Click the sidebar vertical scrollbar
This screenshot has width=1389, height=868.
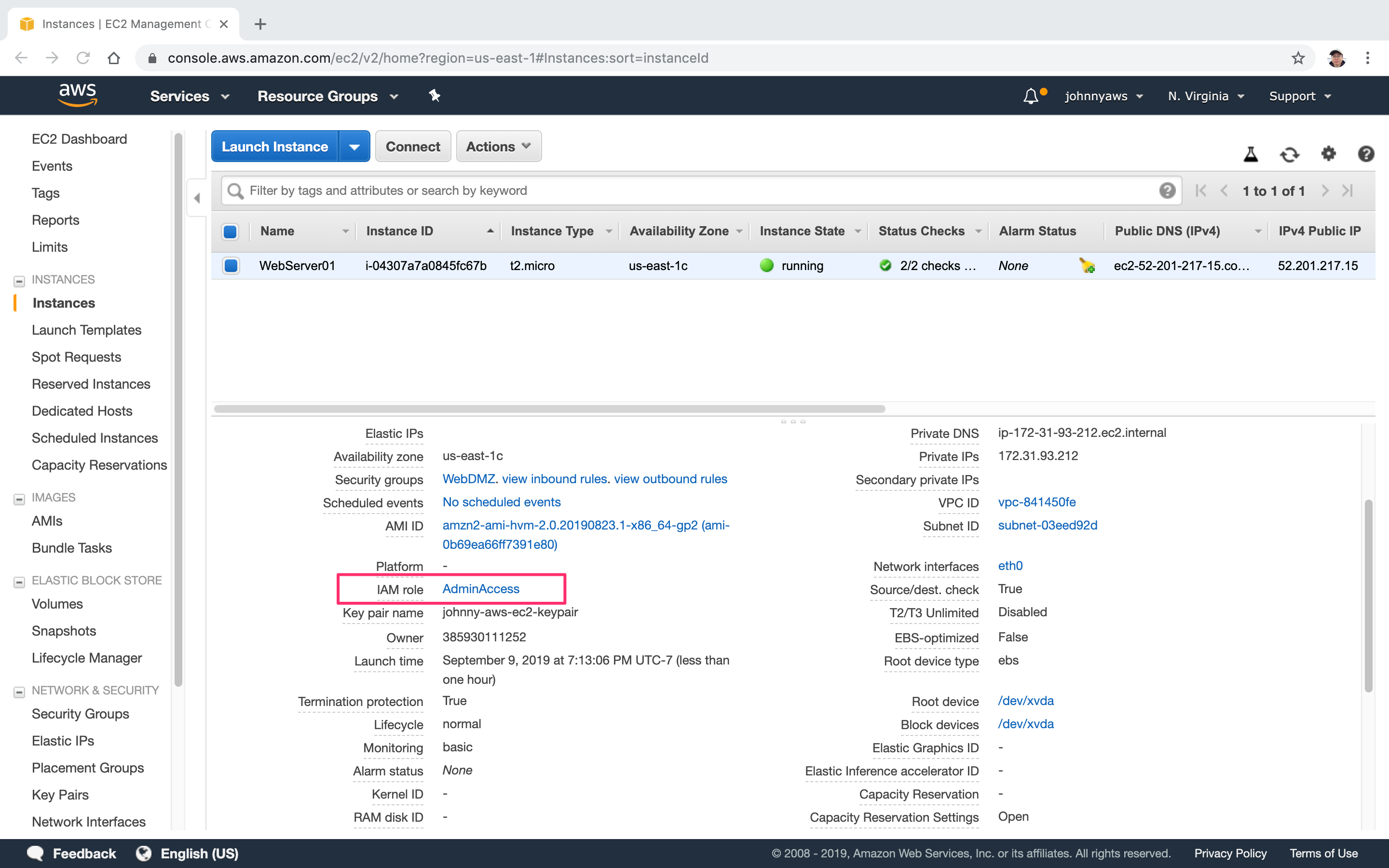(x=178, y=409)
